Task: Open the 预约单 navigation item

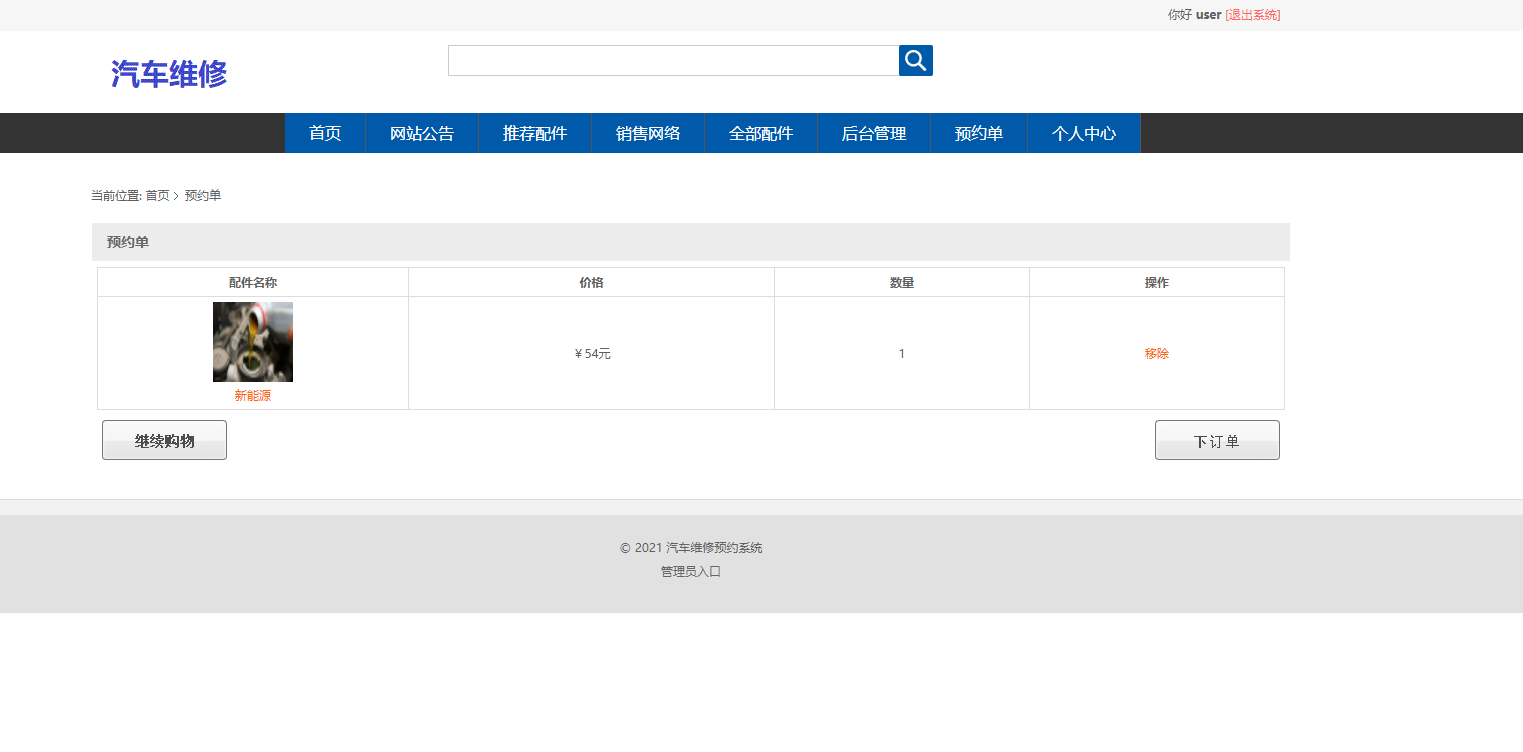Action: pyautogui.click(x=979, y=133)
